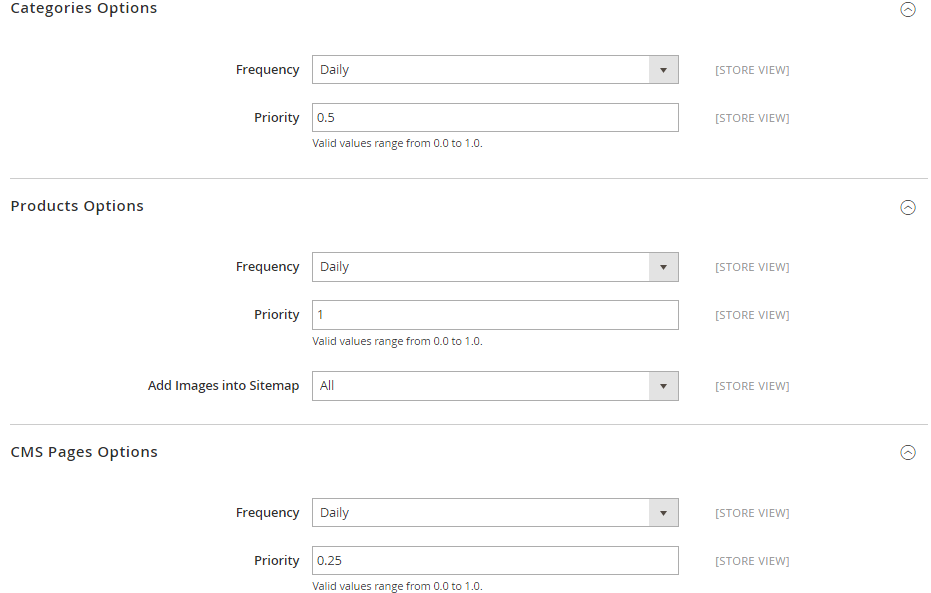The height and width of the screenshot is (593, 931).
Task: Click the Priority label under Products Options
Action: pos(276,315)
